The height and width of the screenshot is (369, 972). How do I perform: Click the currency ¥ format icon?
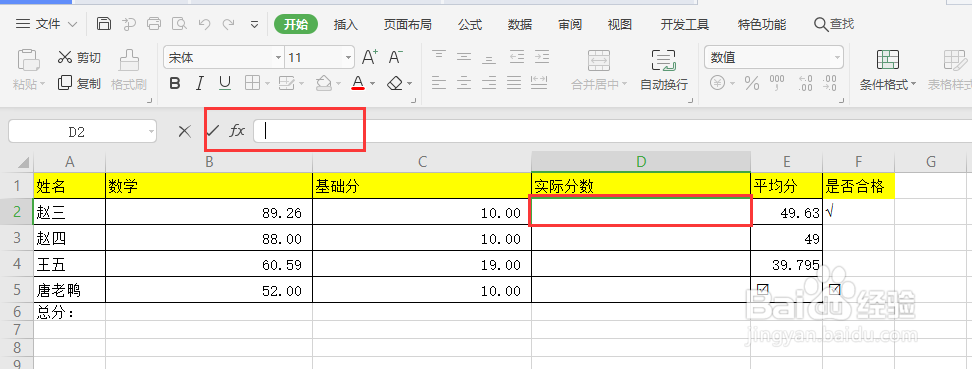pos(717,83)
